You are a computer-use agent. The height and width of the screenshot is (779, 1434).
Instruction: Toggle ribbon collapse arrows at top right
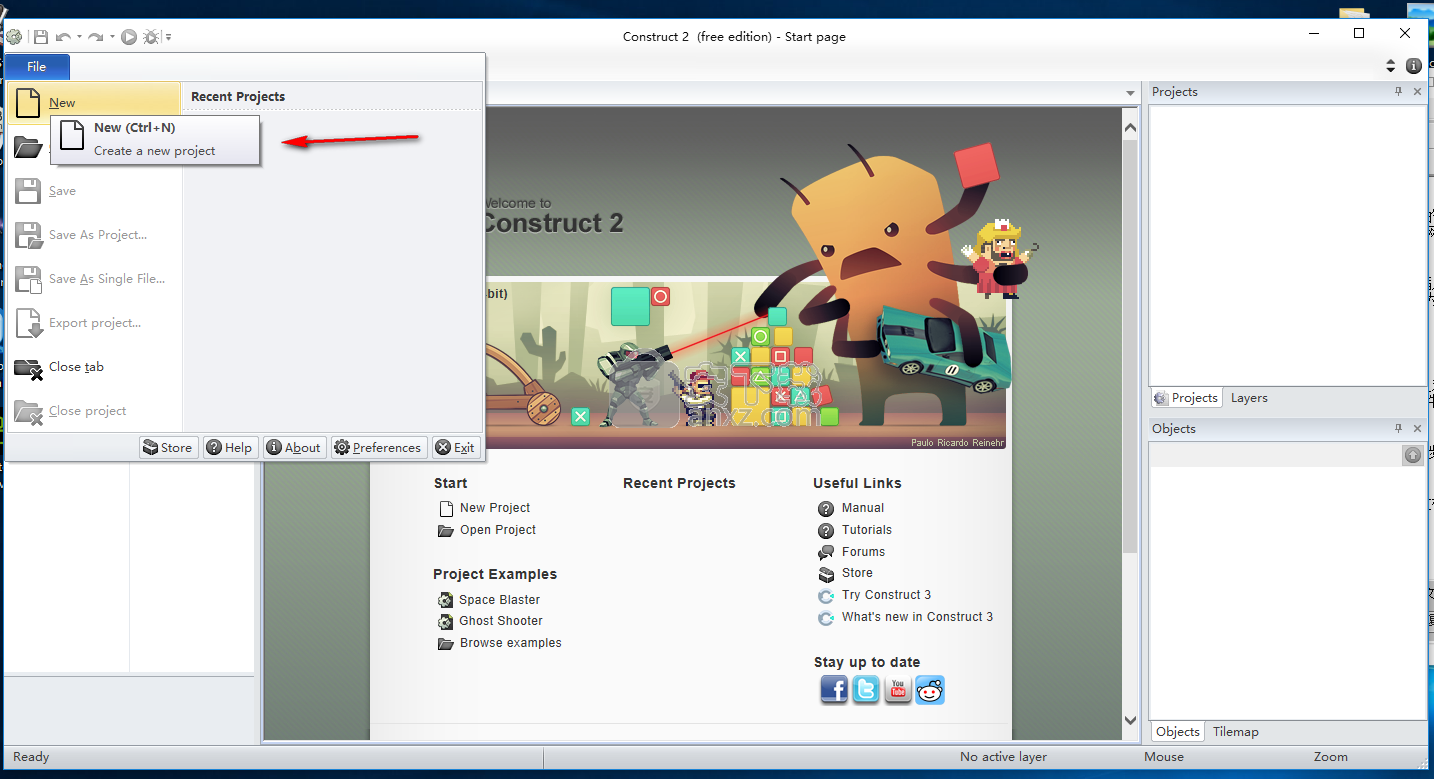1390,66
